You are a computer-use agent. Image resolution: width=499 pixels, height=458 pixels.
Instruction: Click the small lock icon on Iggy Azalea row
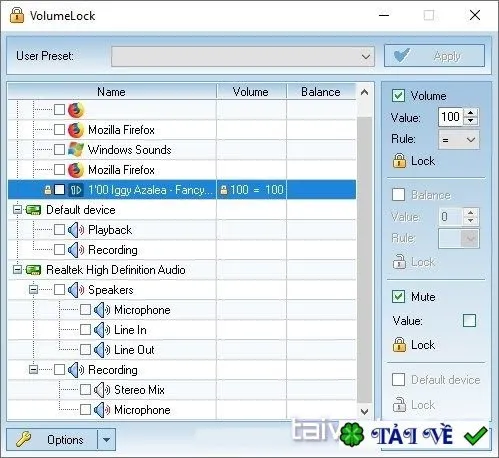pos(48,190)
